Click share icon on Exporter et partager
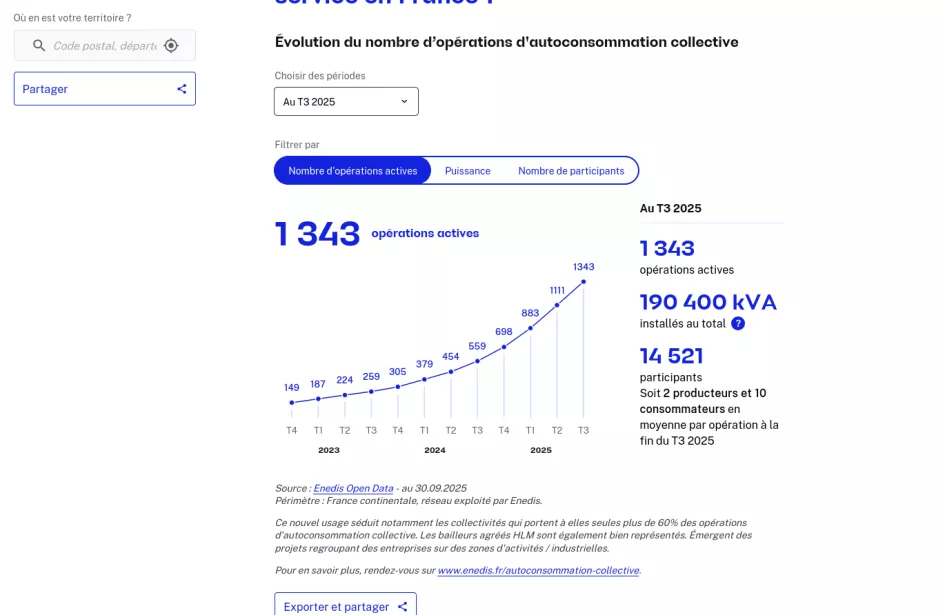The height and width of the screenshot is (615, 945). pos(403,606)
